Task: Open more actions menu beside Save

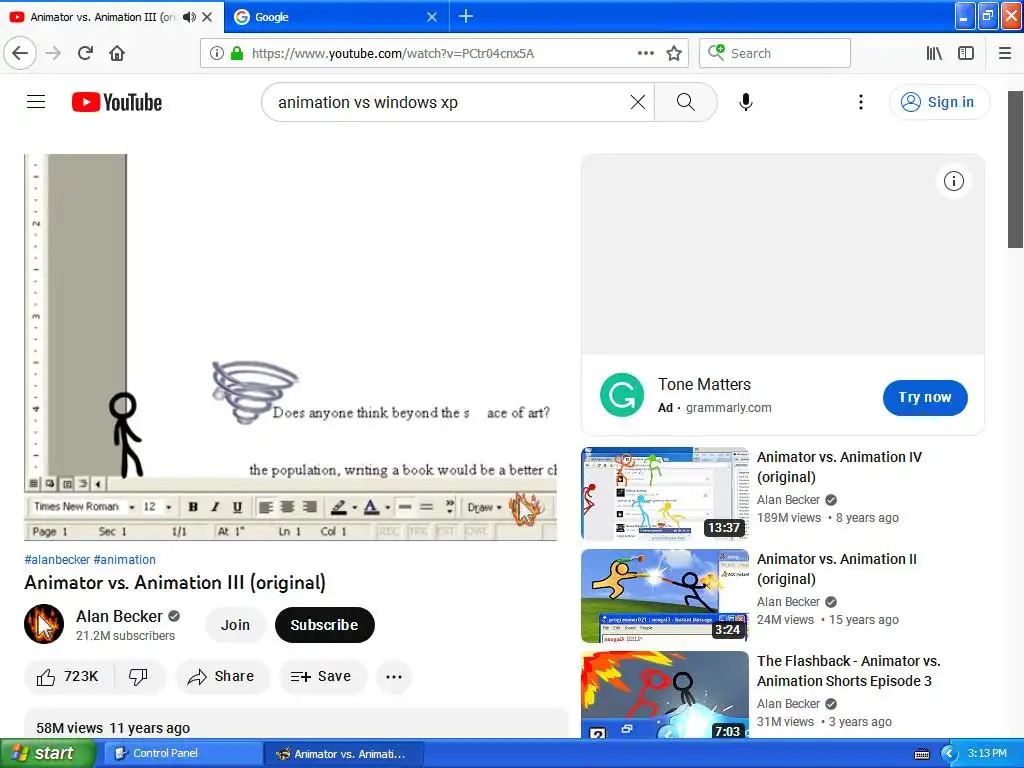Action: (x=394, y=677)
